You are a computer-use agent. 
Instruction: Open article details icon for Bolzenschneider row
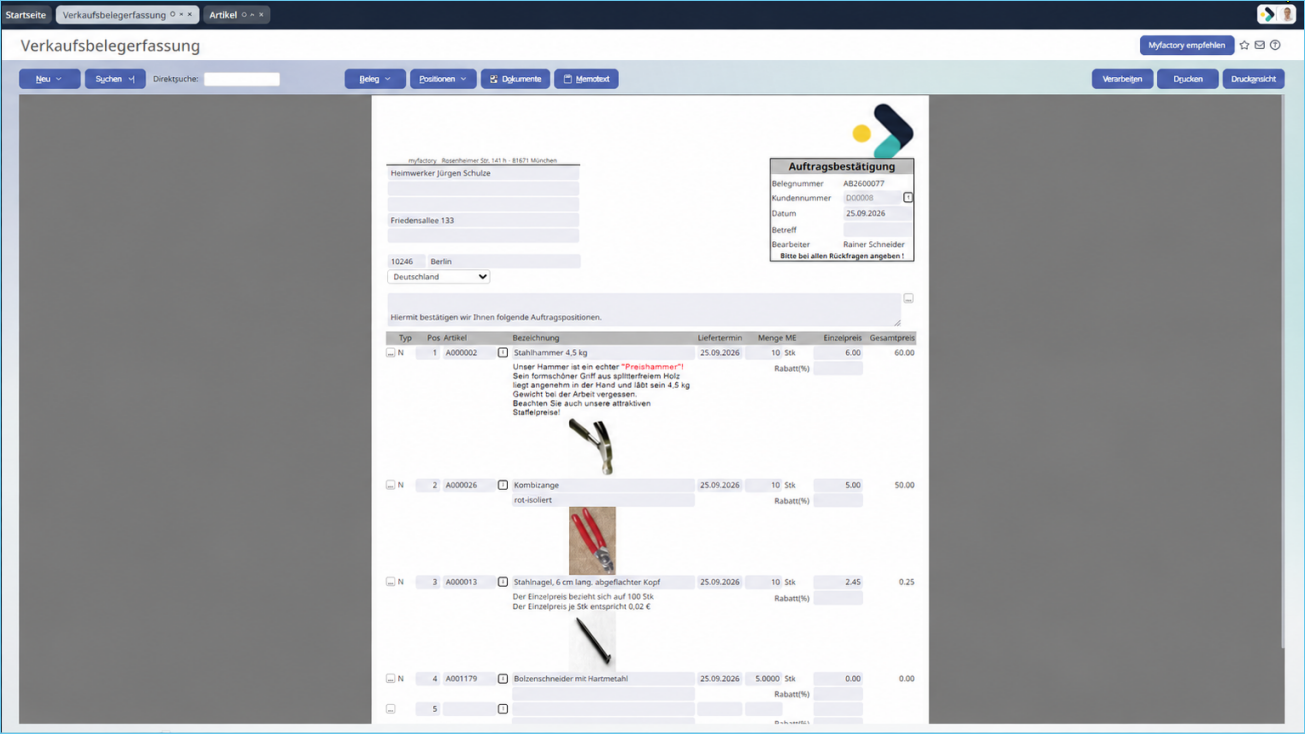pyautogui.click(x=502, y=679)
